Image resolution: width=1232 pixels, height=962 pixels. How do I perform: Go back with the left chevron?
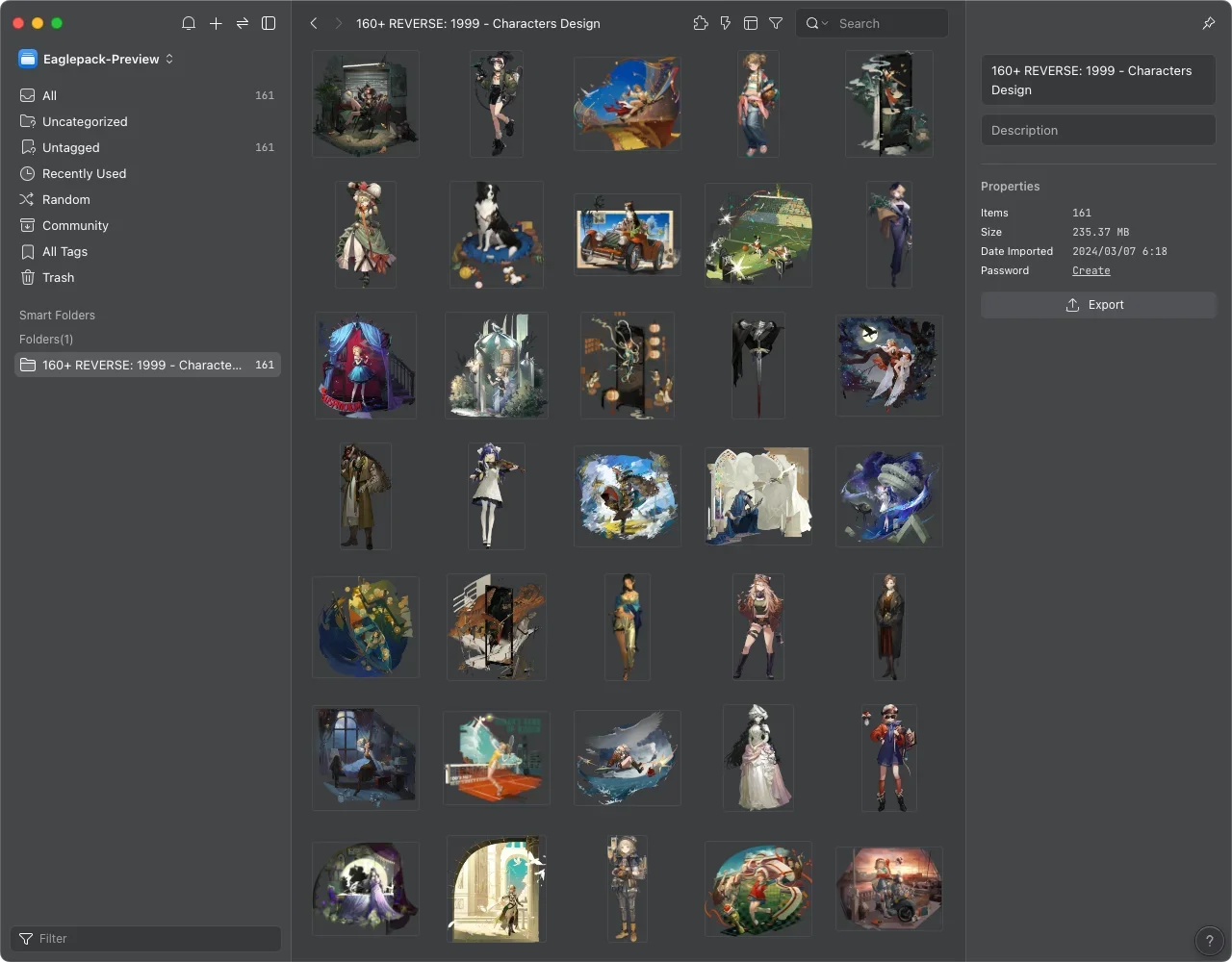tap(314, 23)
